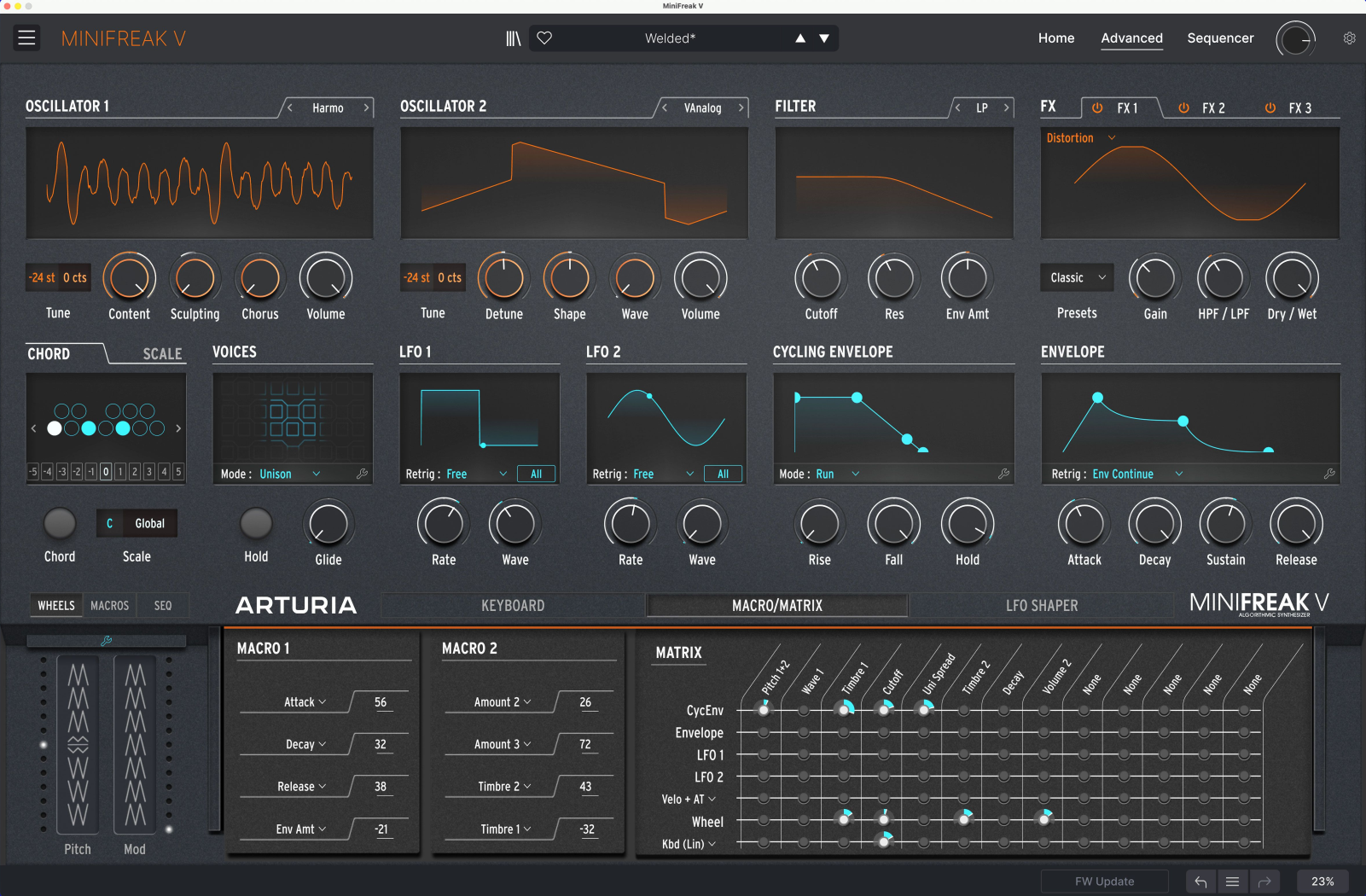The image size is (1366, 896).
Task: Select the SCALE tab
Action: [162, 354]
